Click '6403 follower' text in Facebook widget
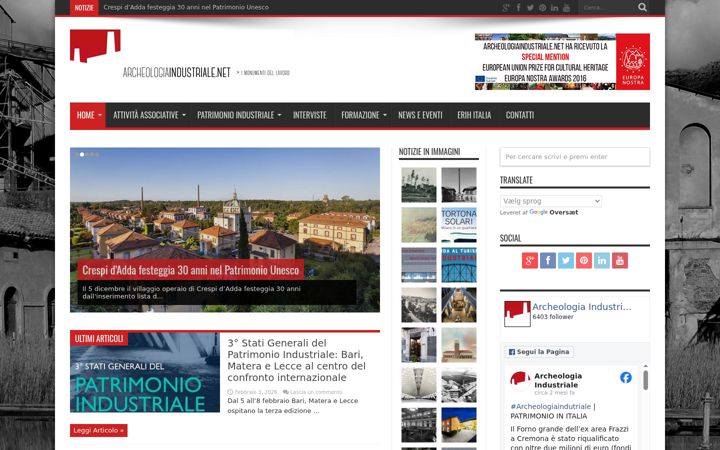Image resolution: width=720 pixels, height=450 pixels. tap(553, 317)
